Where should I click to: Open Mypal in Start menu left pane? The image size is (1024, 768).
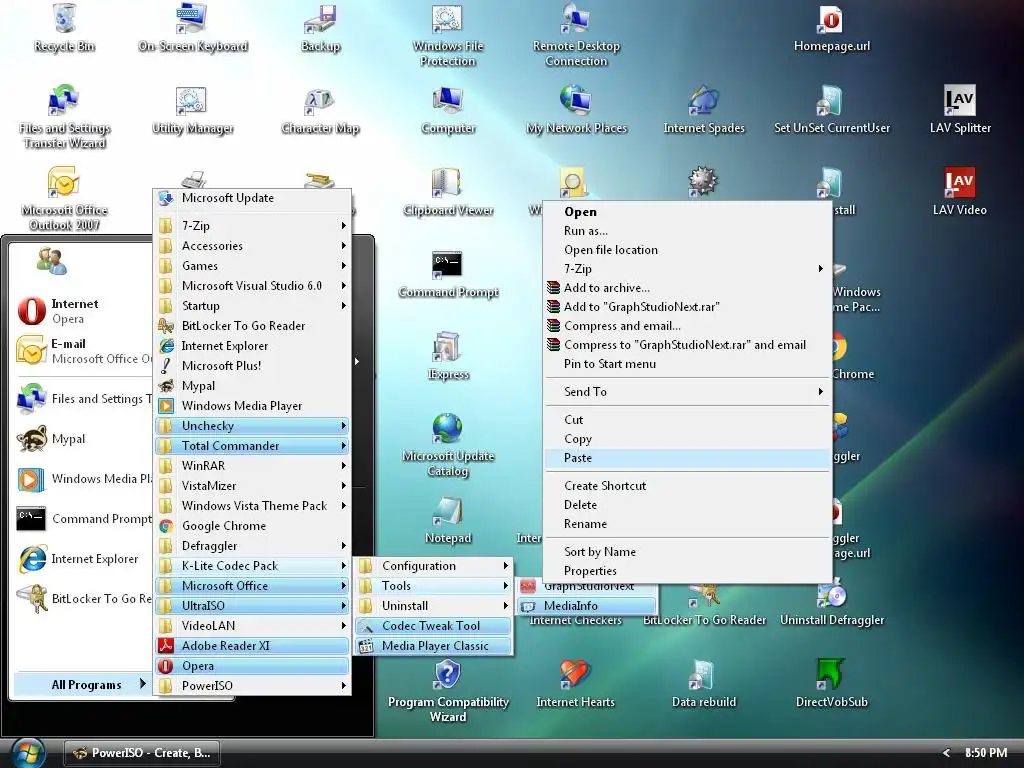[83, 439]
